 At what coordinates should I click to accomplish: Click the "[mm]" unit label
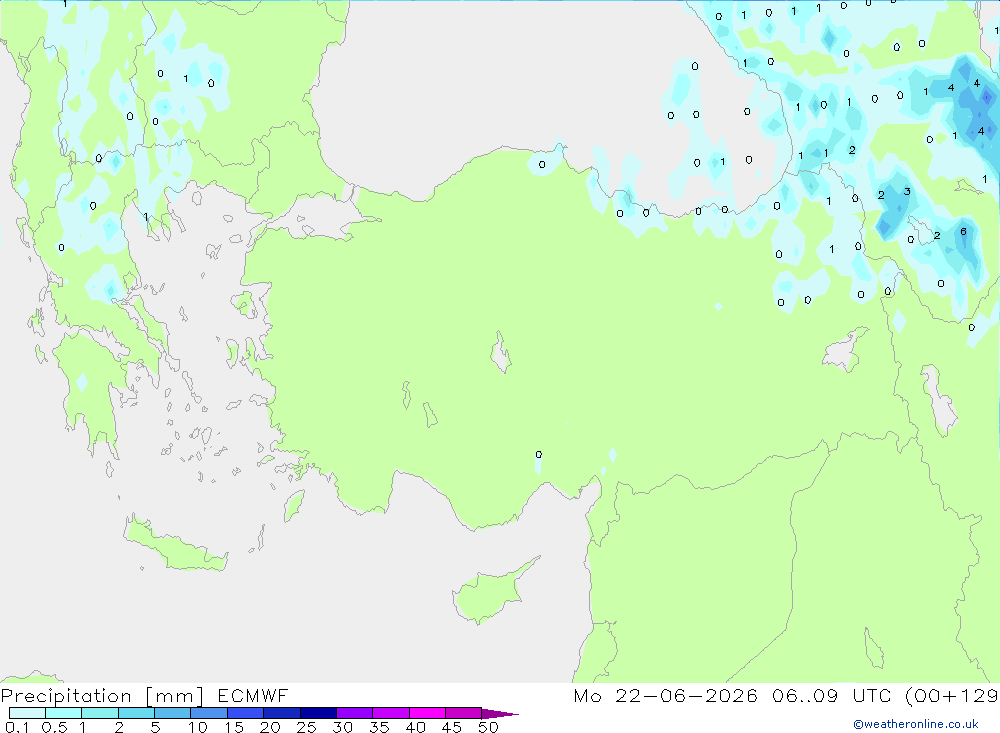(175, 696)
